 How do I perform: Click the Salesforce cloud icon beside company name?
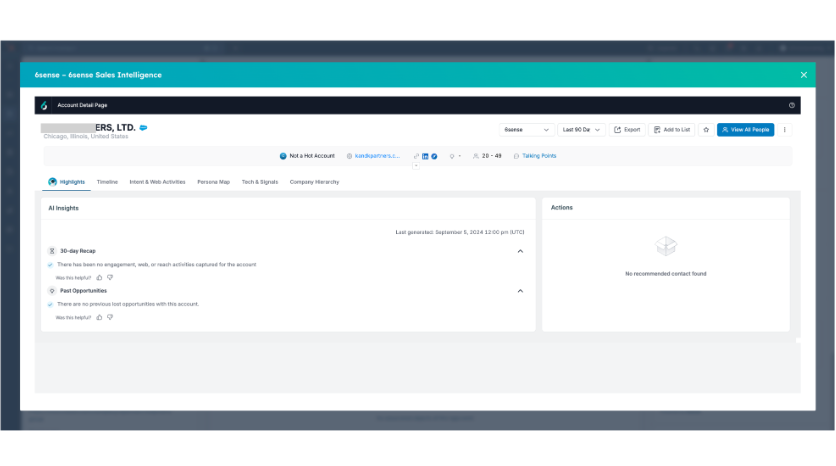tap(143, 128)
